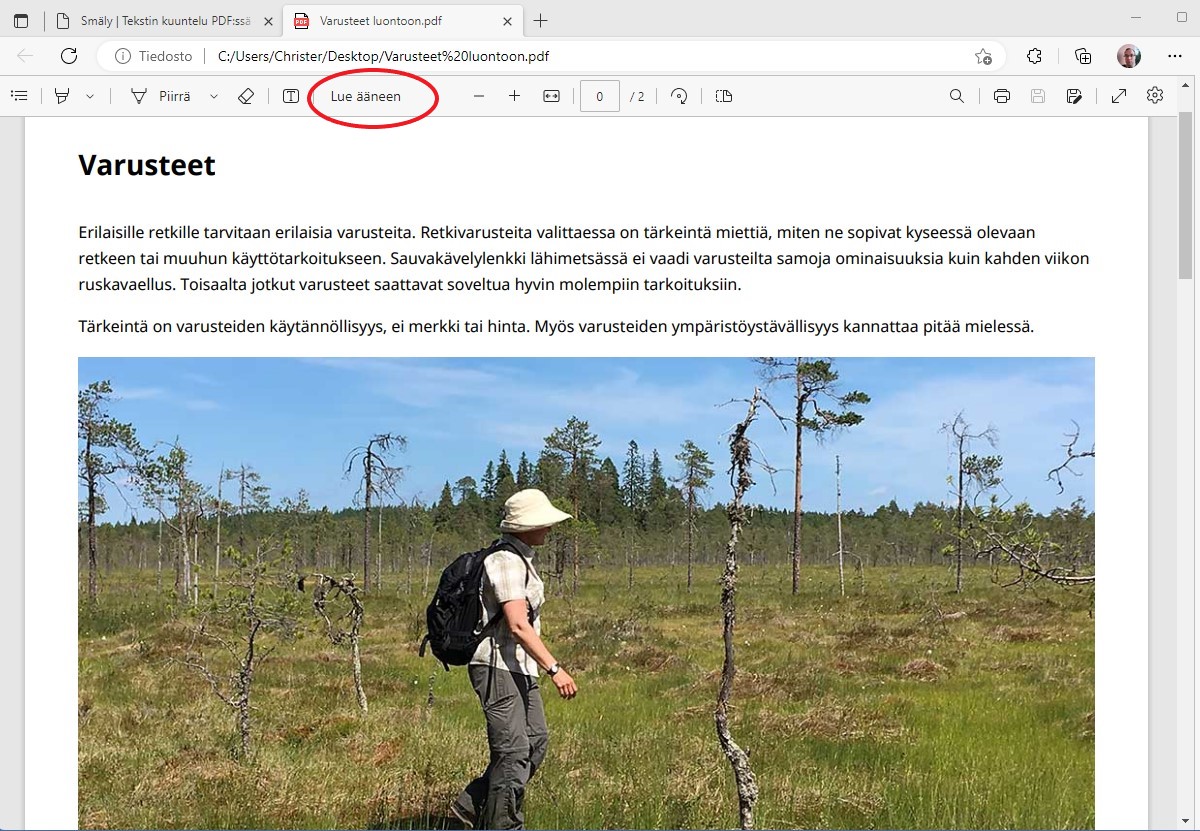Switch to the Smäly Tekstin kuuntelu tab

tap(165, 21)
